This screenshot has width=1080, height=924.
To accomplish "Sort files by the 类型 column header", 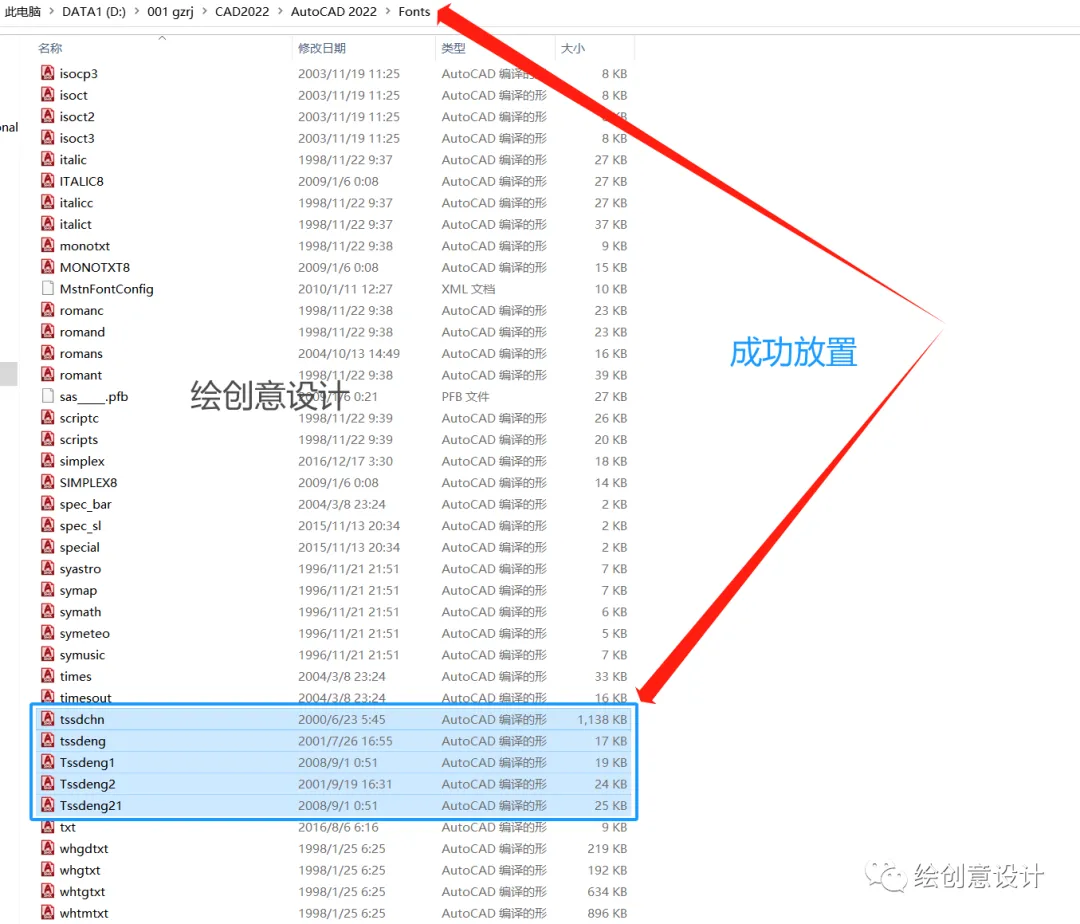I will [x=453, y=48].
